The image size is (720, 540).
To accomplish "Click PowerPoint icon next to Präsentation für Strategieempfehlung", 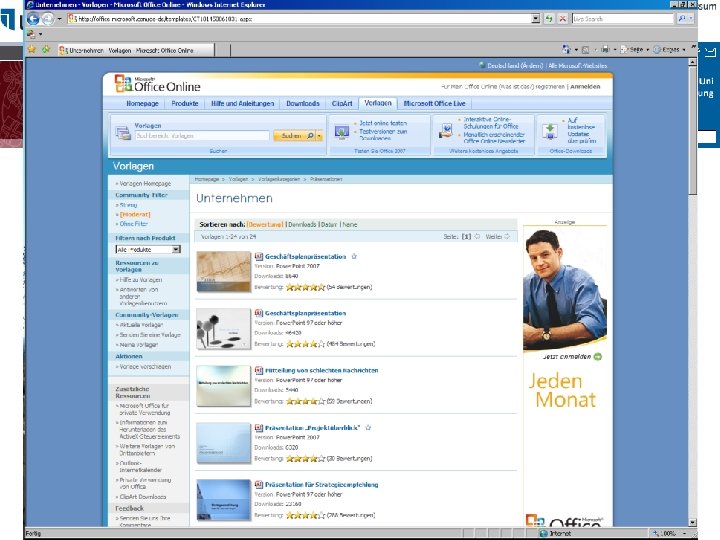I will (259, 484).
